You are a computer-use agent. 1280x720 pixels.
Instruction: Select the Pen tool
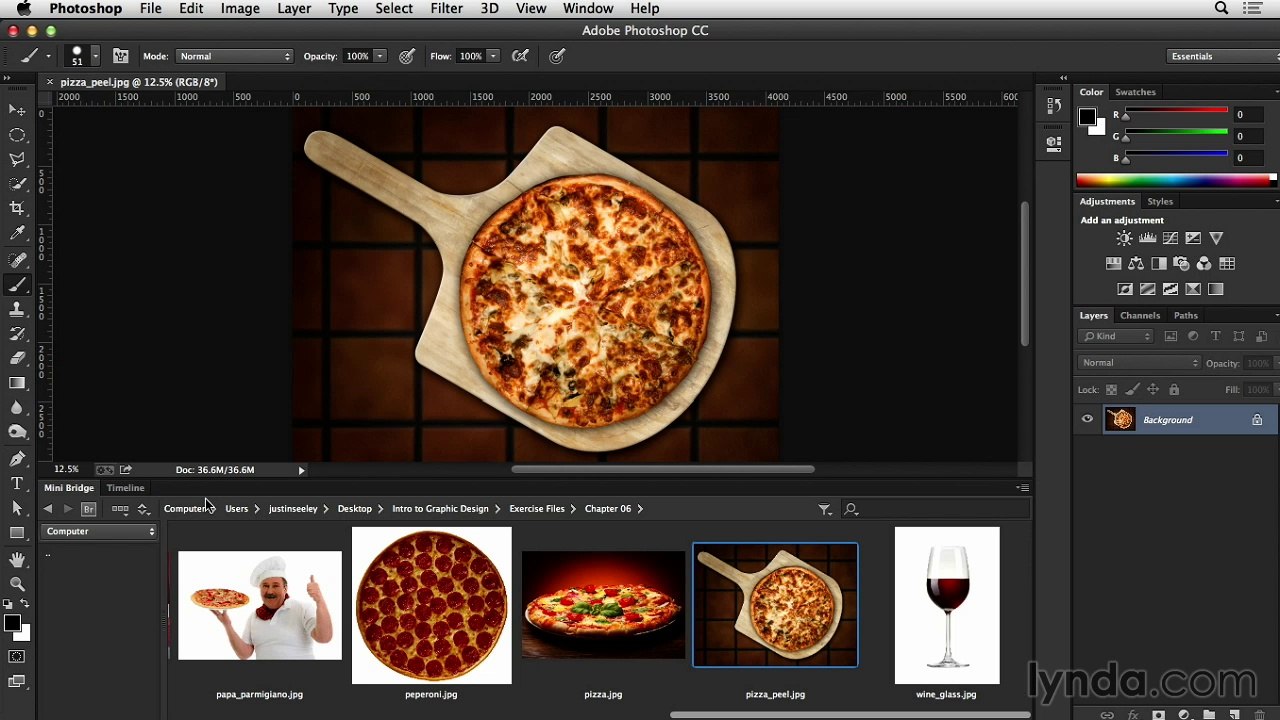(x=17, y=459)
